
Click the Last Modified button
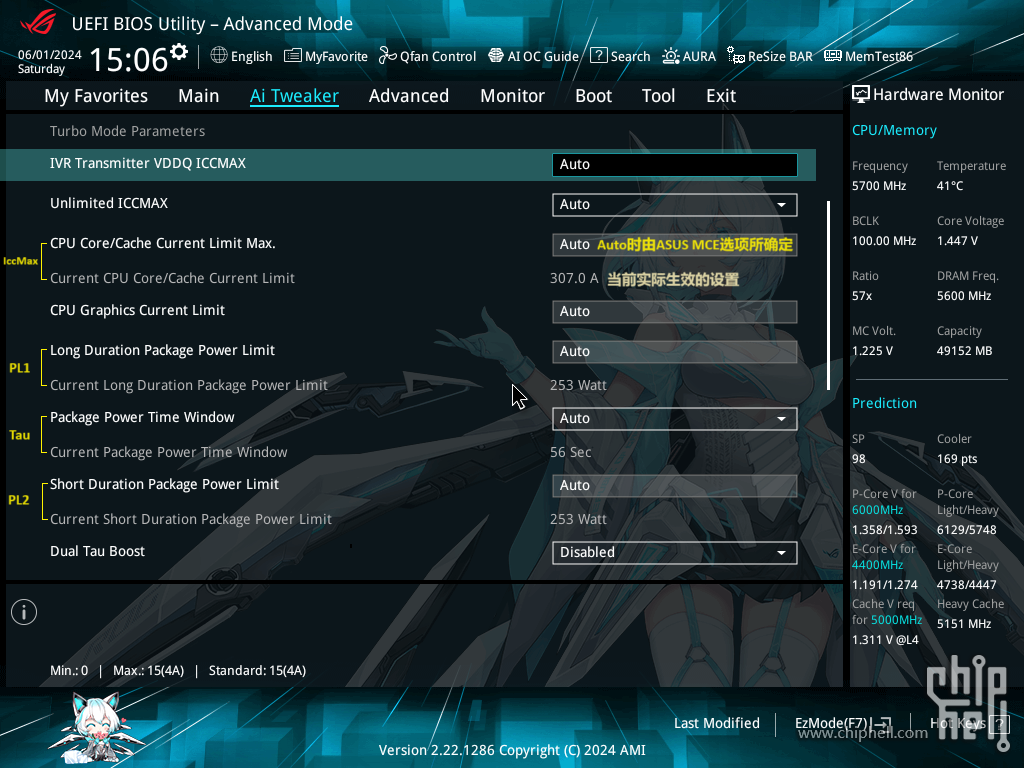pyautogui.click(x=717, y=723)
